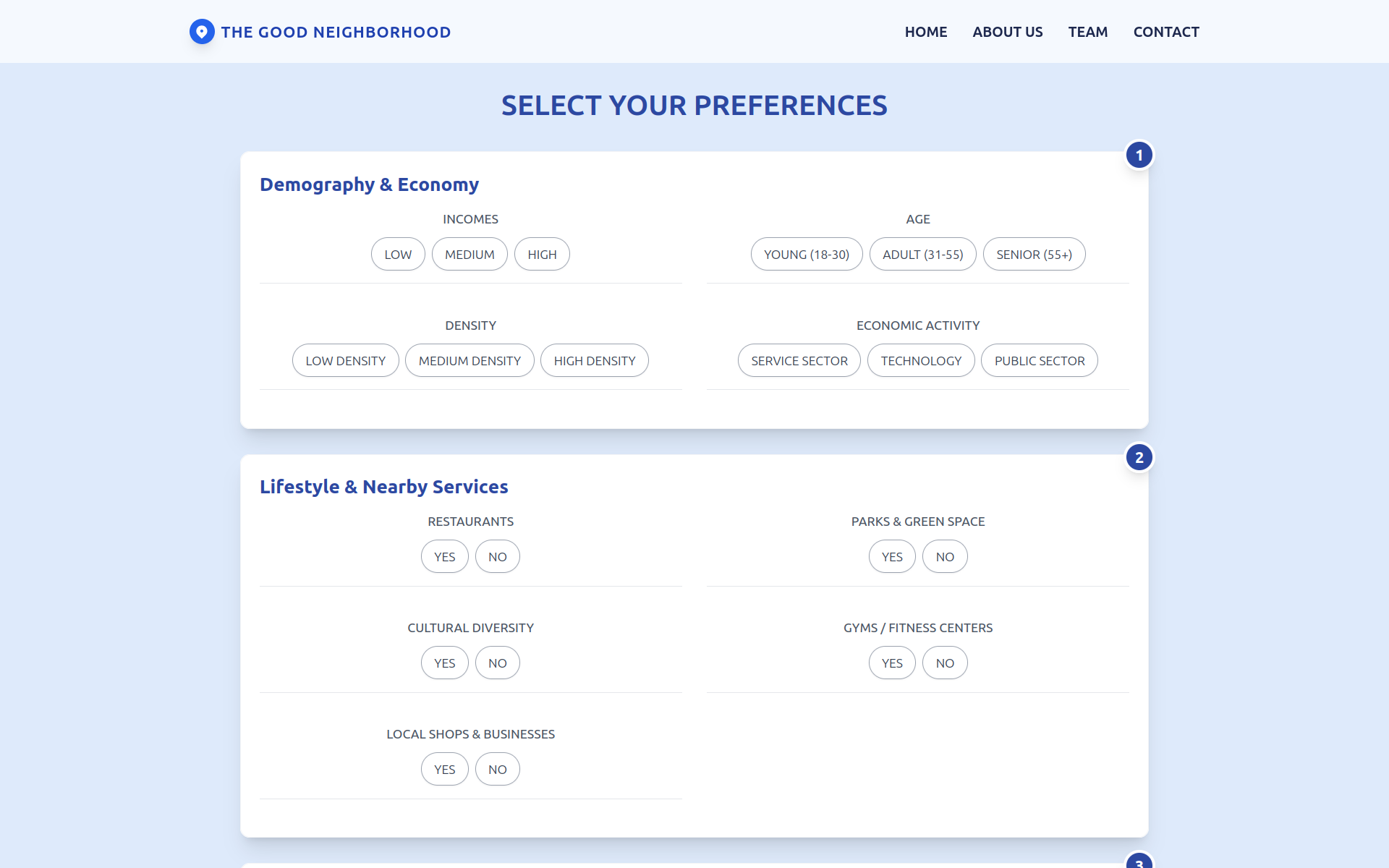
Task: Select Young (18-30) age group
Action: 807,254
